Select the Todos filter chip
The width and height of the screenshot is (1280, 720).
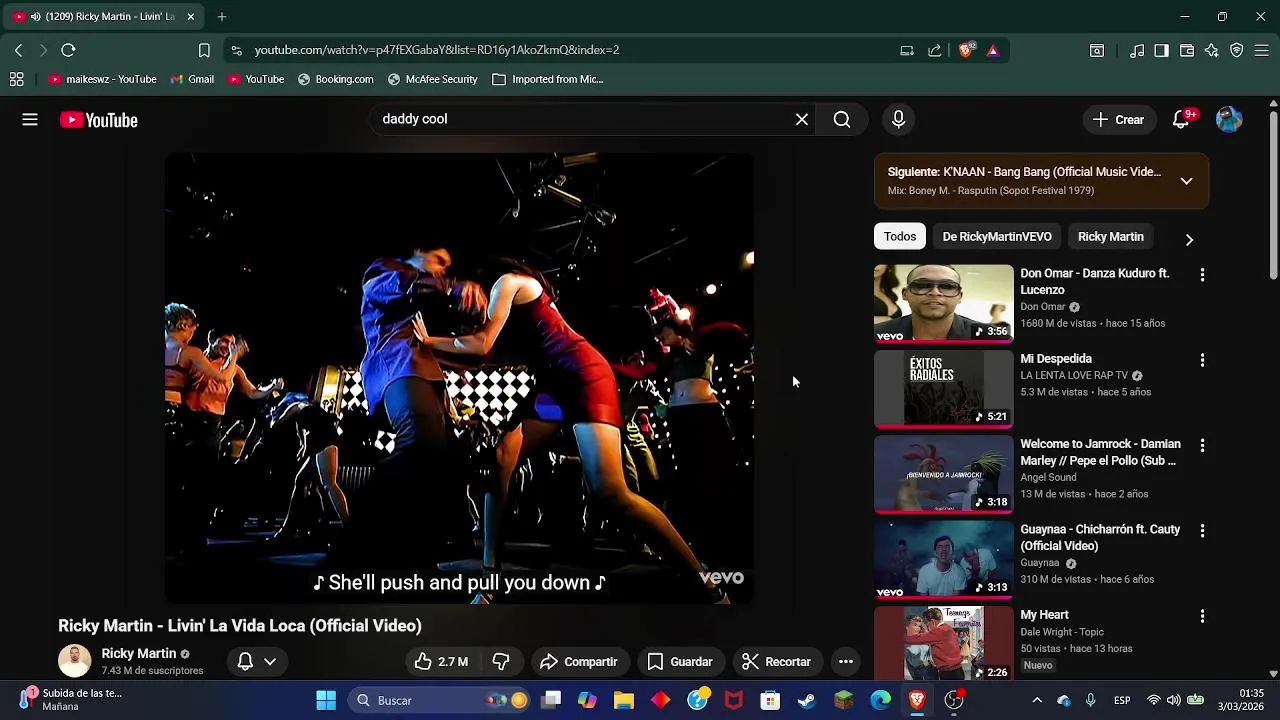(x=900, y=237)
